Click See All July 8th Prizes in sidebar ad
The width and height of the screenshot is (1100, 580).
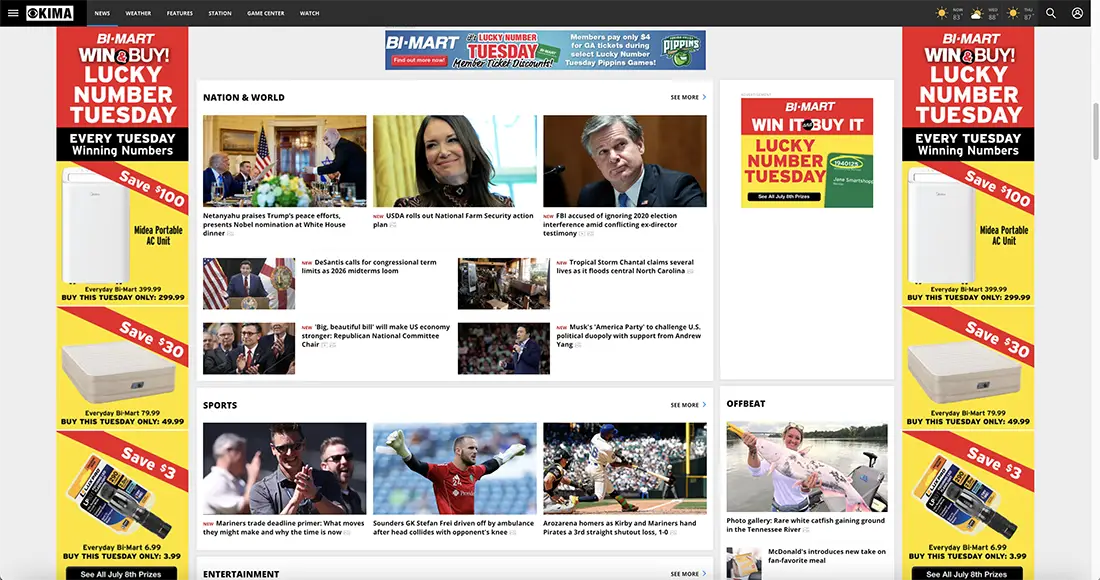[784, 196]
